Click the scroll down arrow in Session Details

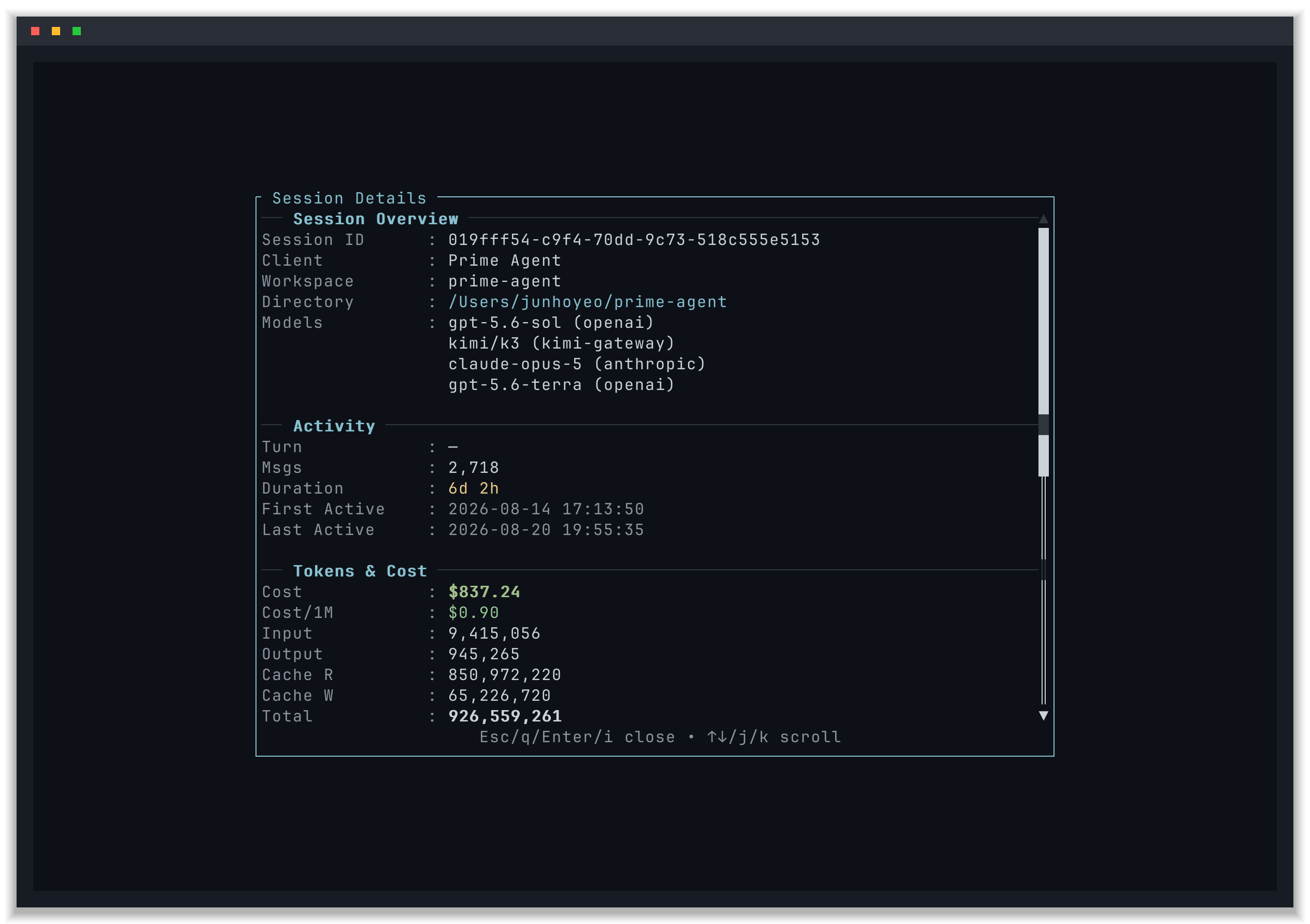(x=1043, y=716)
